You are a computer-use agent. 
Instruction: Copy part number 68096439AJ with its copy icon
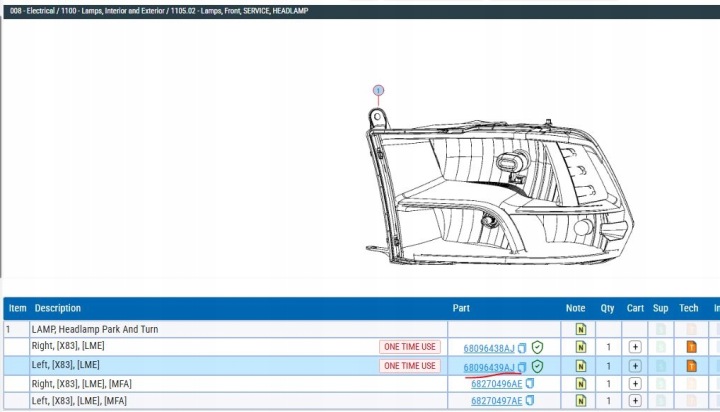tap(522, 367)
